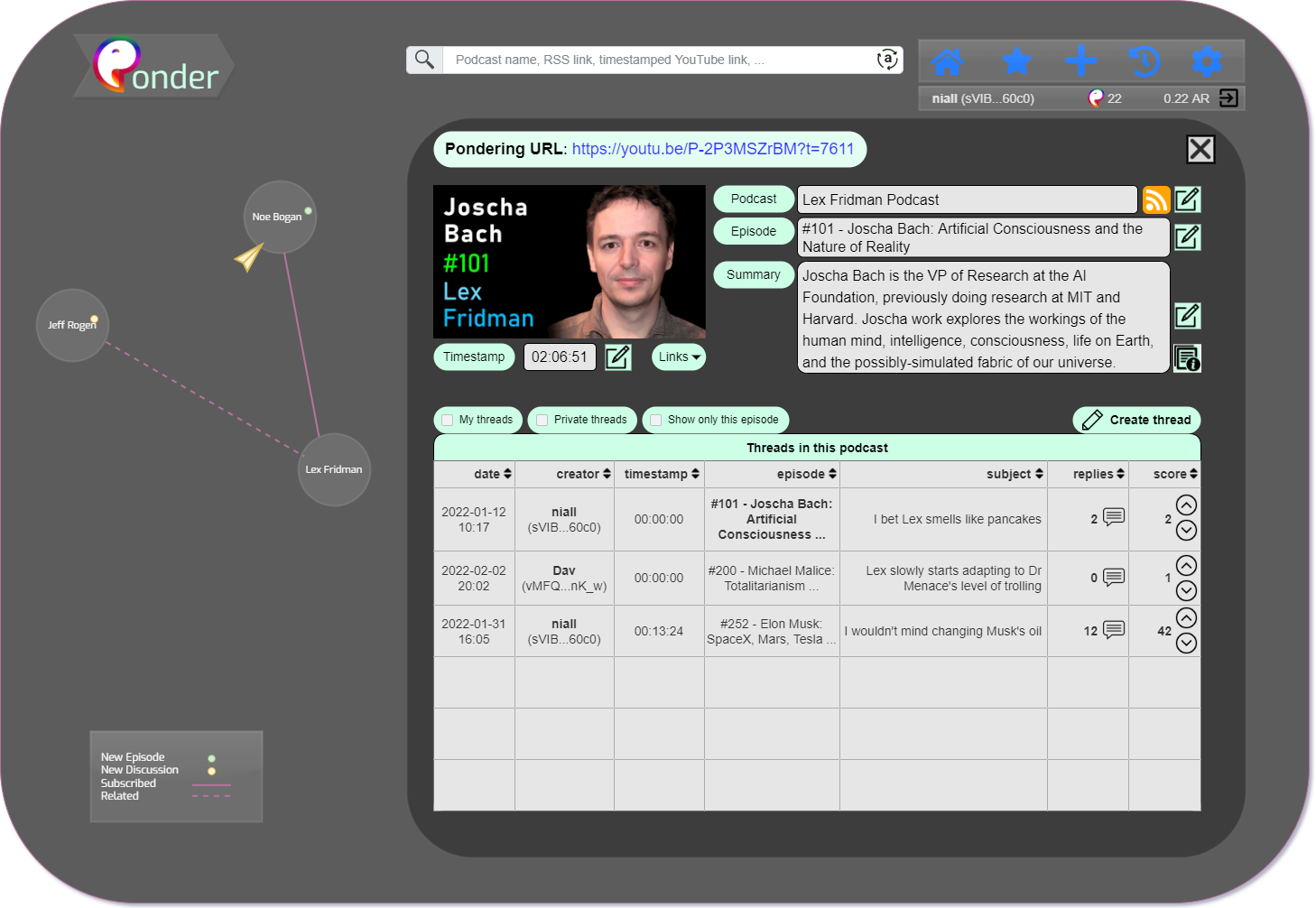The width and height of the screenshot is (1316, 908).
Task: Click the Home icon in top toolbar
Action: pos(947,61)
